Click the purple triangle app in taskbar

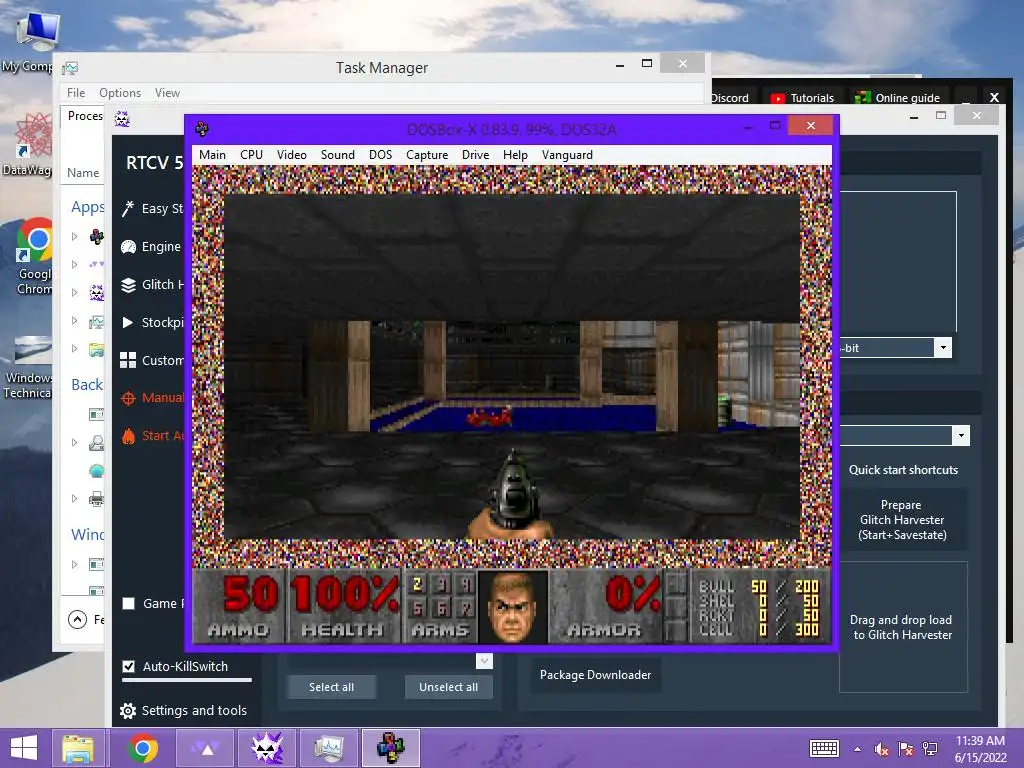tap(206, 748)
